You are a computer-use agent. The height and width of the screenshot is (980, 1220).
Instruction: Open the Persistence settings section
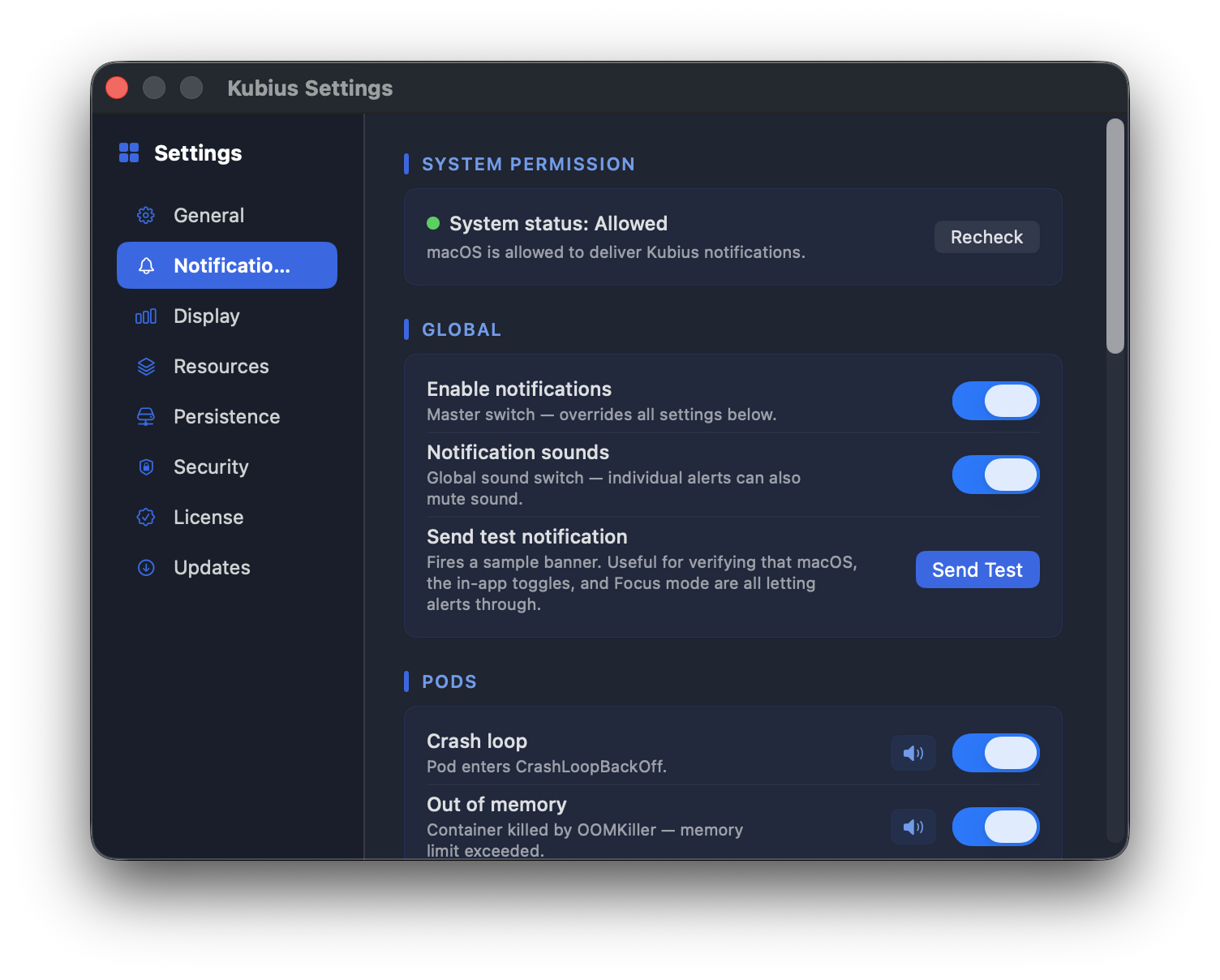227,416
